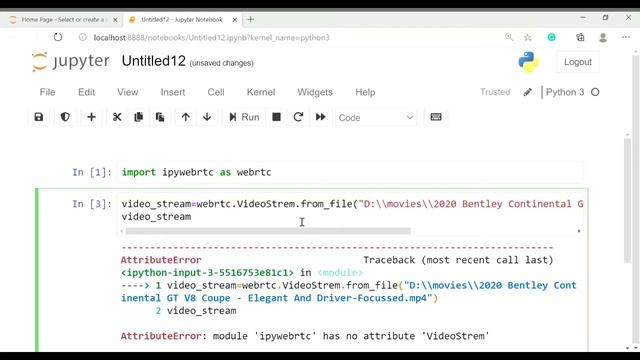Move selected cell up arrow
This screenshot has width=640, height=360.
click(x=186, y=117)
